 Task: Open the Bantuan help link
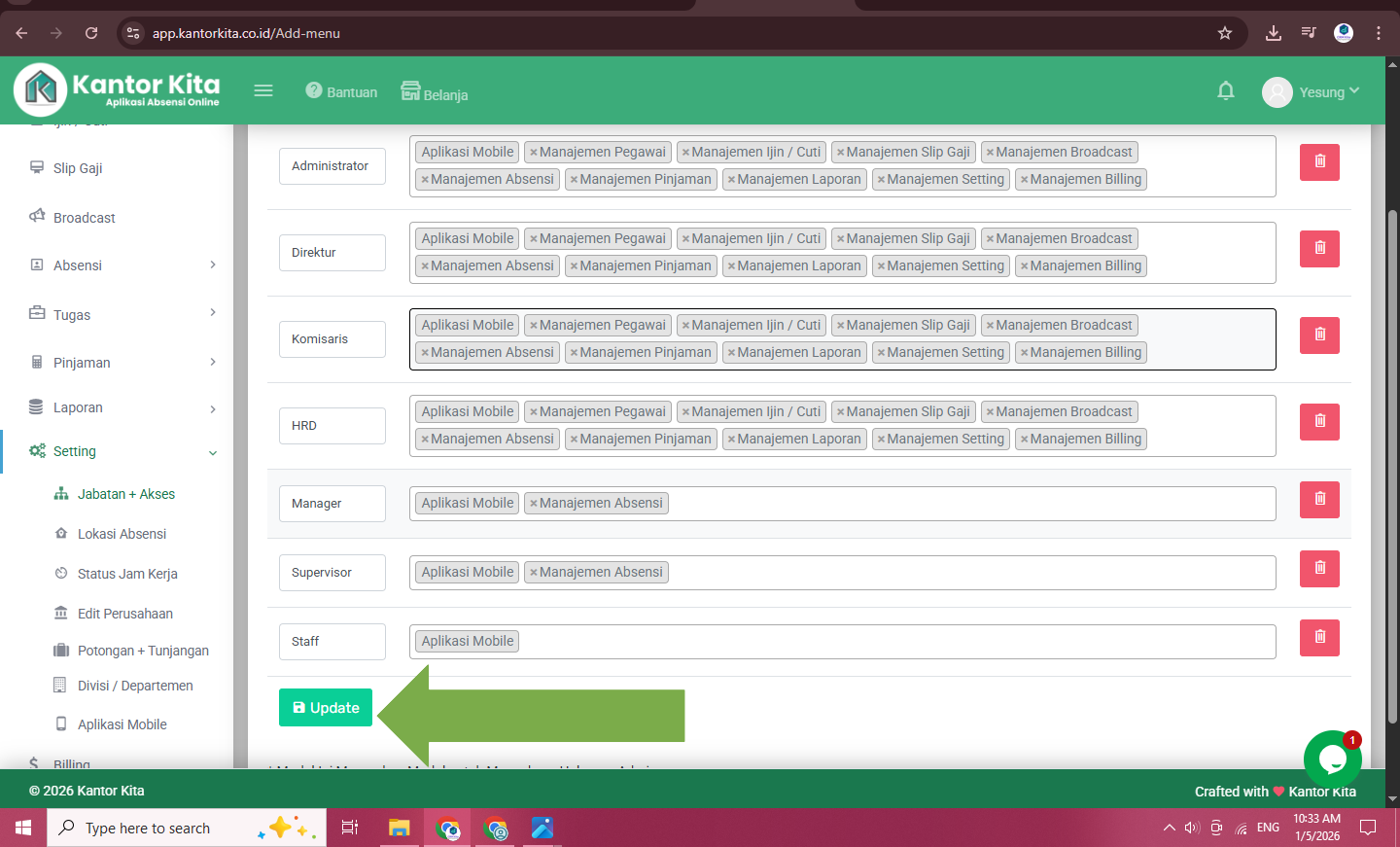tap(341, 92)
